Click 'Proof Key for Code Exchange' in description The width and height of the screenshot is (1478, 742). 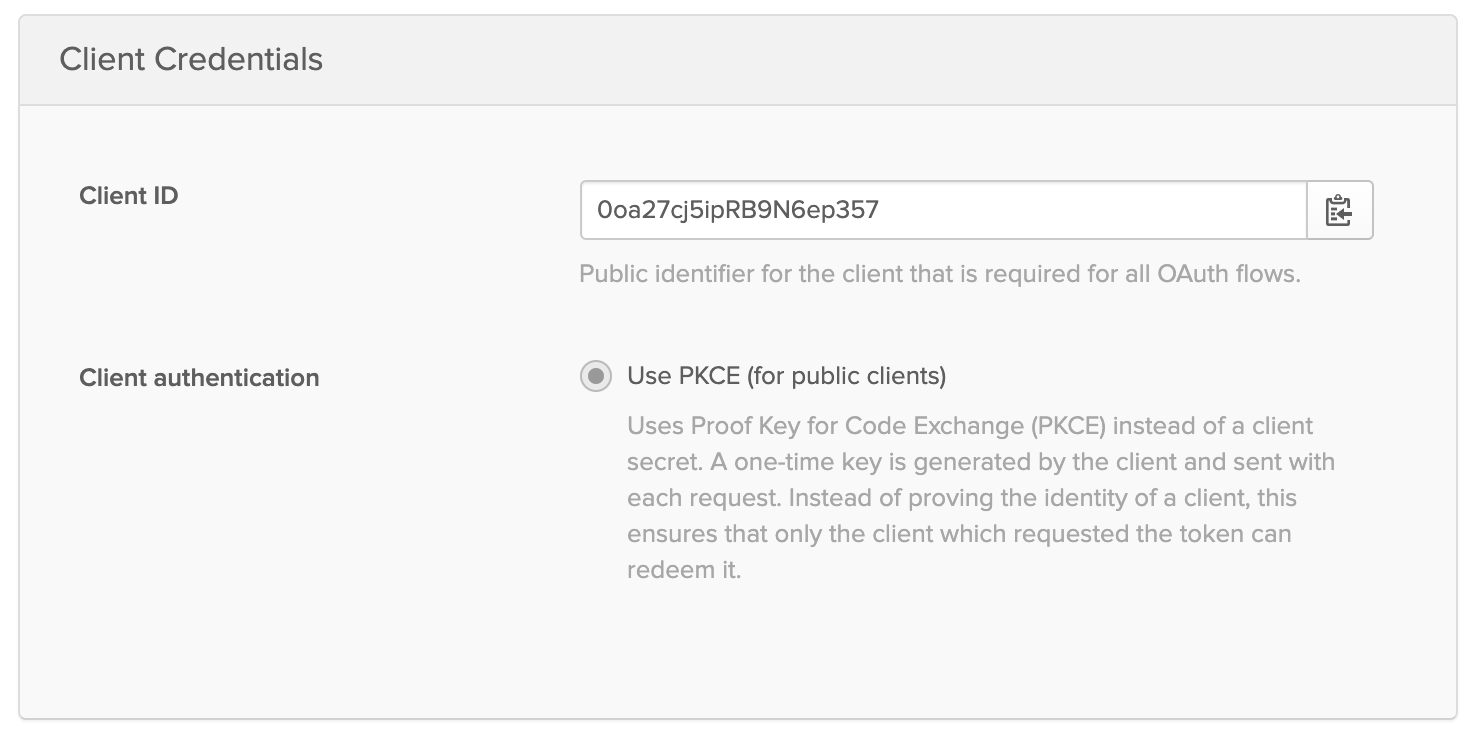point(846,426)
